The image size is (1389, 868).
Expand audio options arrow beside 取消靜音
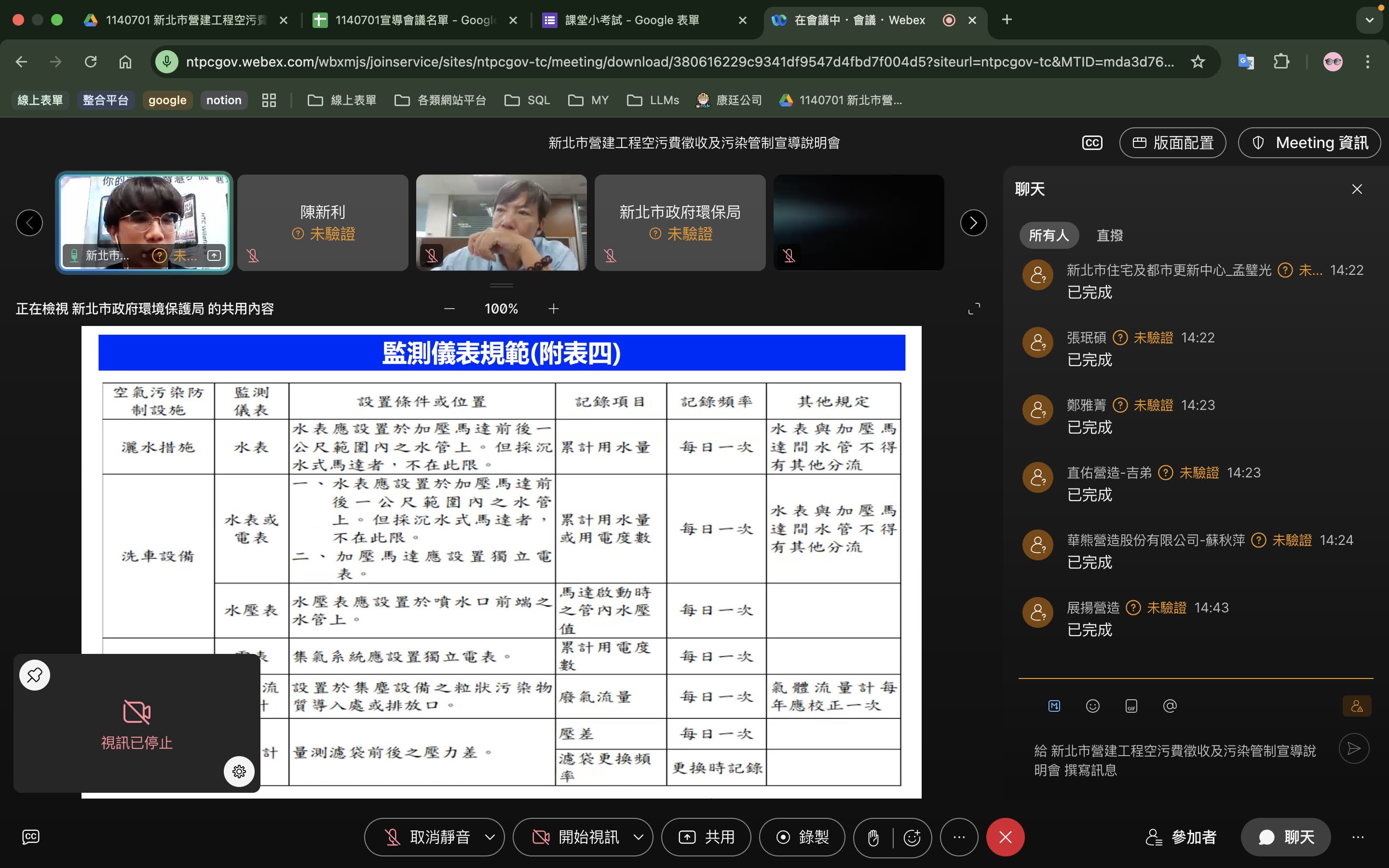pyautogui.click(x=490, y=837)
